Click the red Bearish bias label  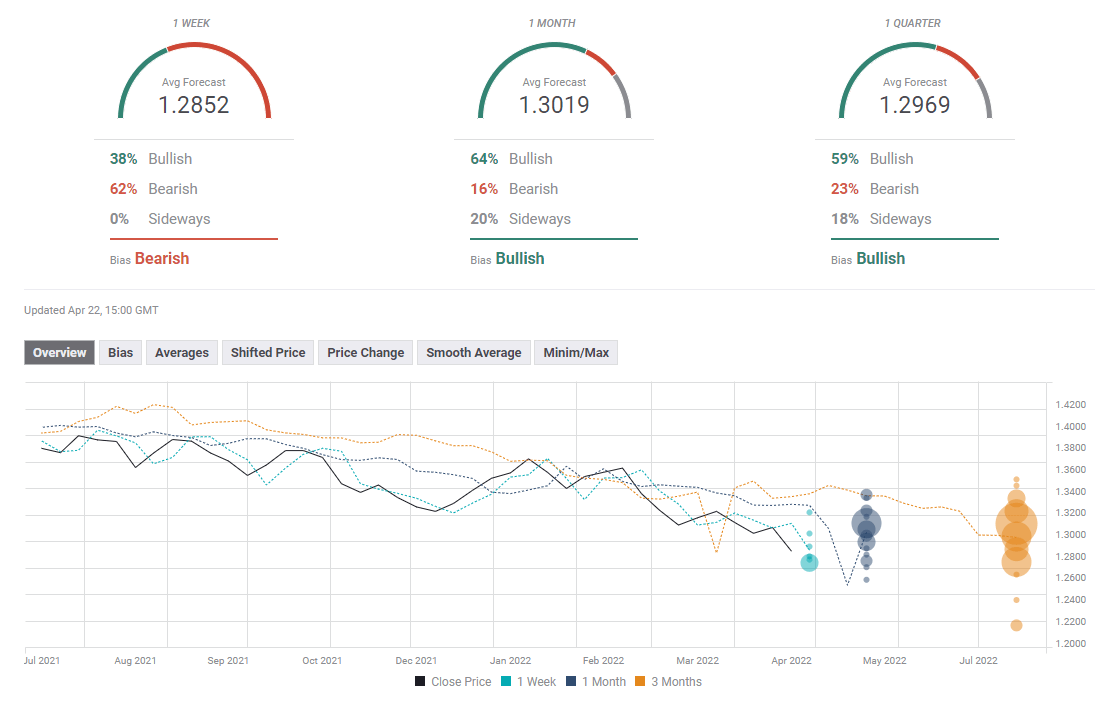[x=162, y=258]
